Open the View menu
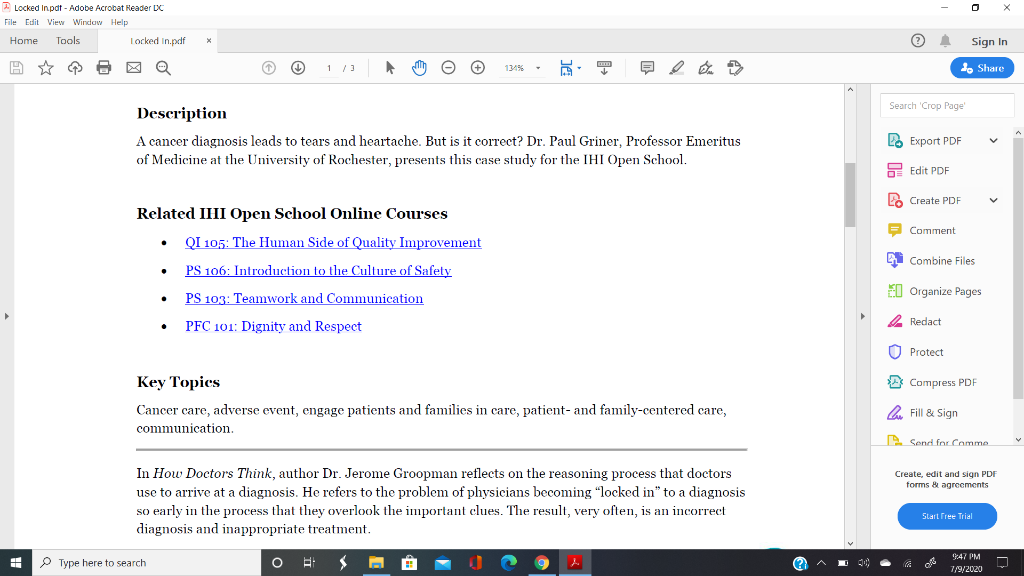 coord(55,21)
